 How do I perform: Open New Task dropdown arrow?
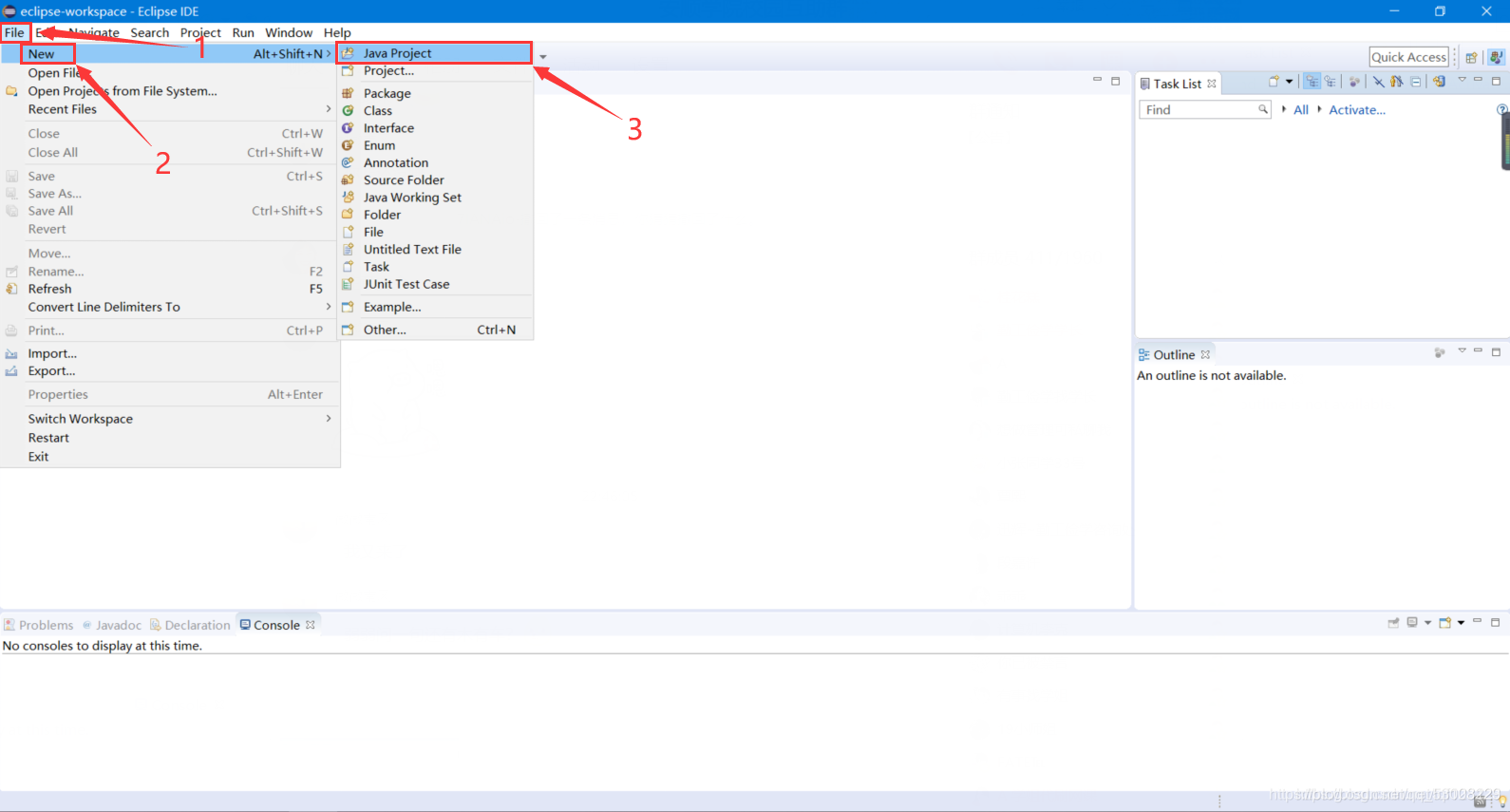[x=1289, y=82]
